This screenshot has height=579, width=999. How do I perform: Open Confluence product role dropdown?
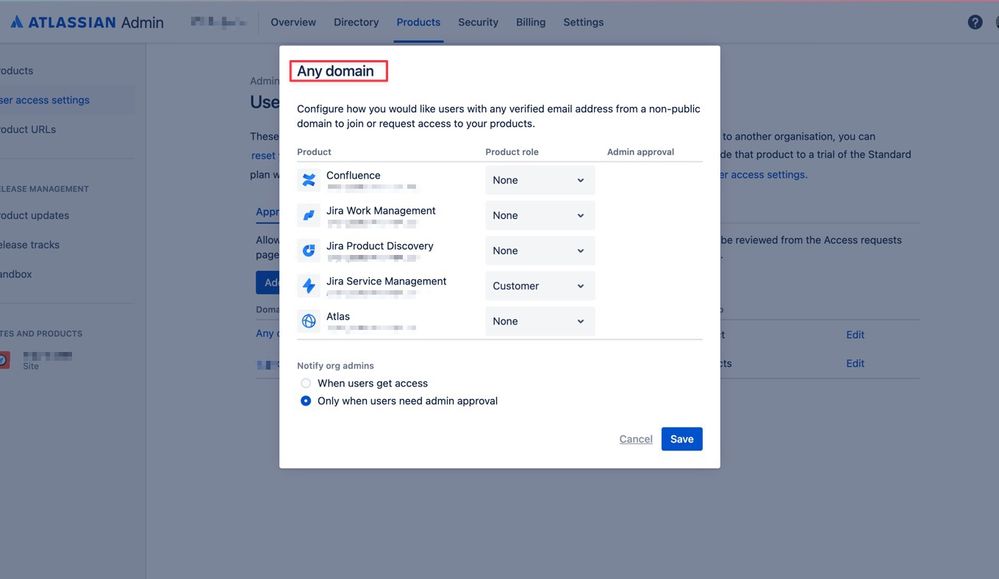(x=540, y=180)
